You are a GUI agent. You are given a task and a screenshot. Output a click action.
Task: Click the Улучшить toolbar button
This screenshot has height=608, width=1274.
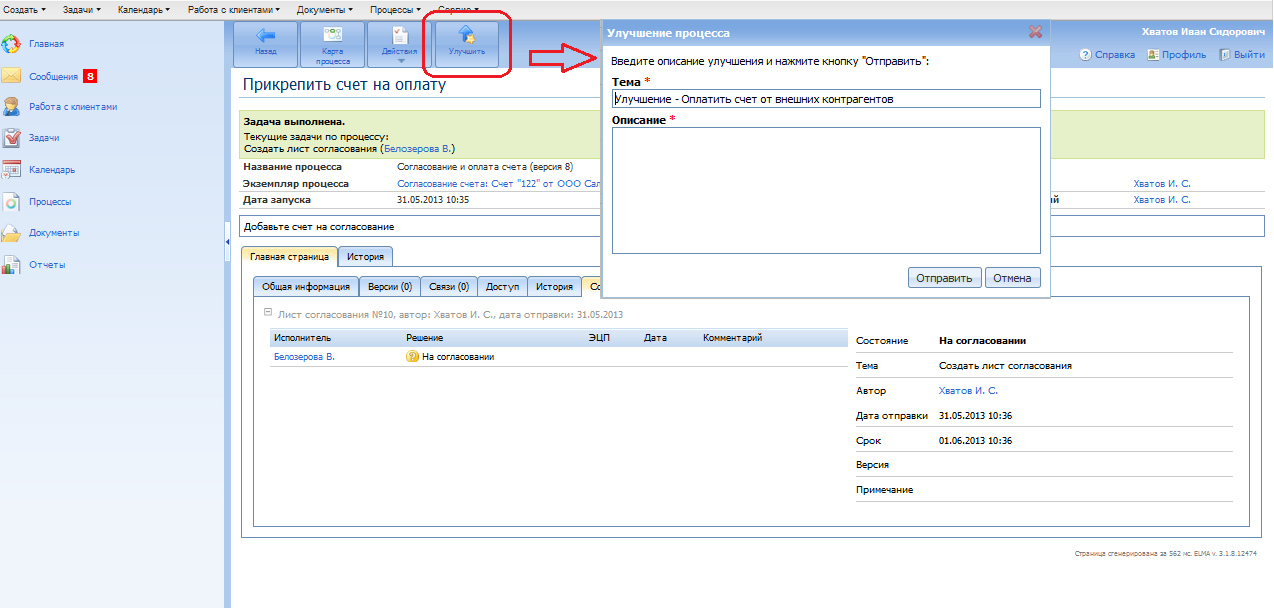(x=467, y=43)
